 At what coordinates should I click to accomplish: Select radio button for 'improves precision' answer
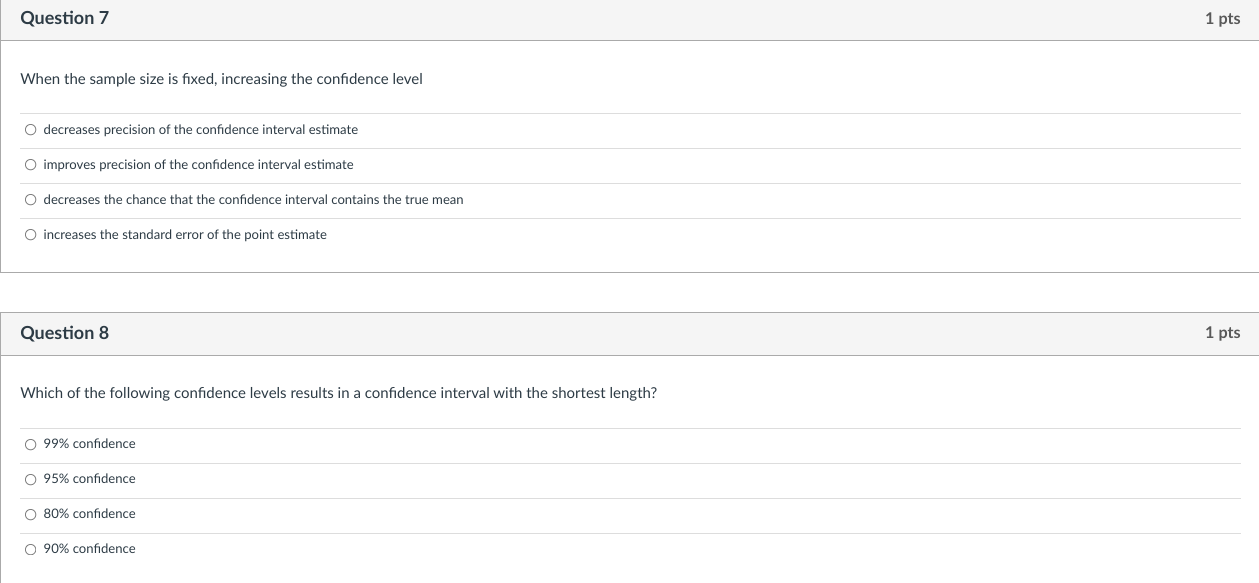point(31,165)
